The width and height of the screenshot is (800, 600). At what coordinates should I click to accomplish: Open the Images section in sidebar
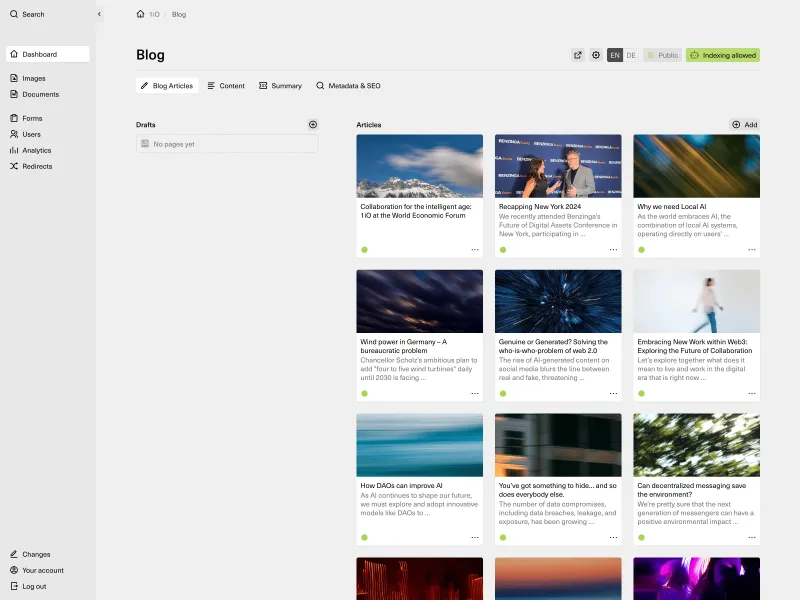pyautogui.click(x=33, y=78)
